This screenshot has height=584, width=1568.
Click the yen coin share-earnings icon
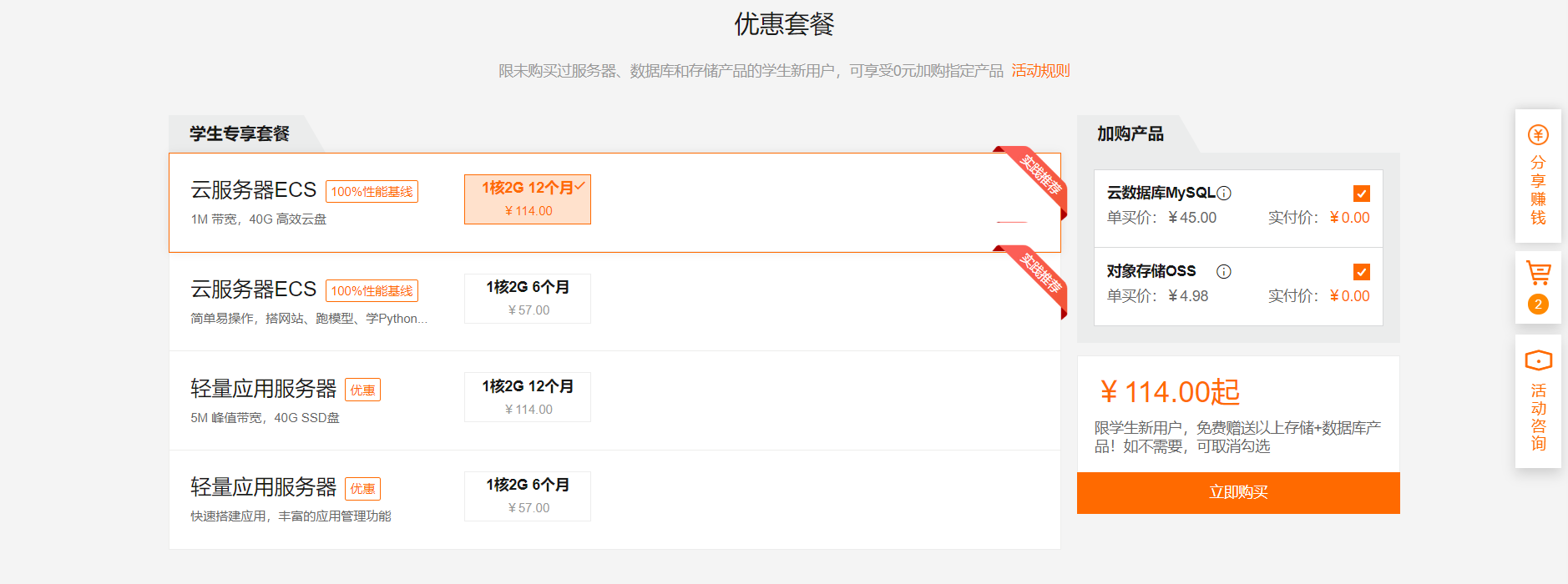coord(1538,135)
